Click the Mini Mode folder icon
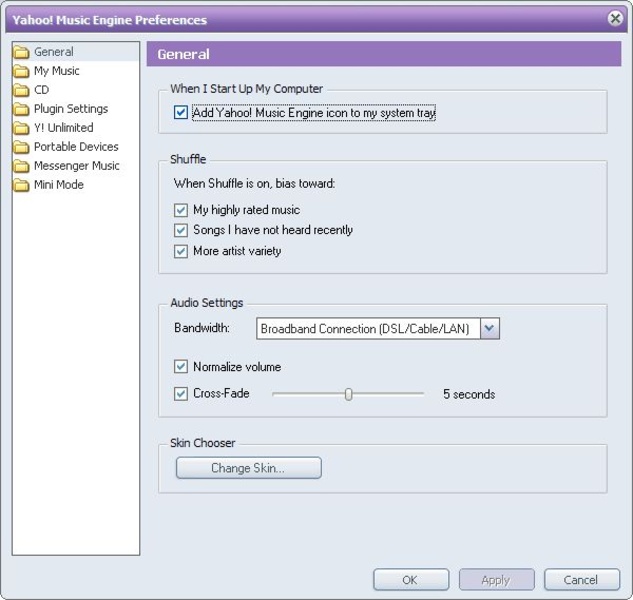 click(x=21, y=185)
